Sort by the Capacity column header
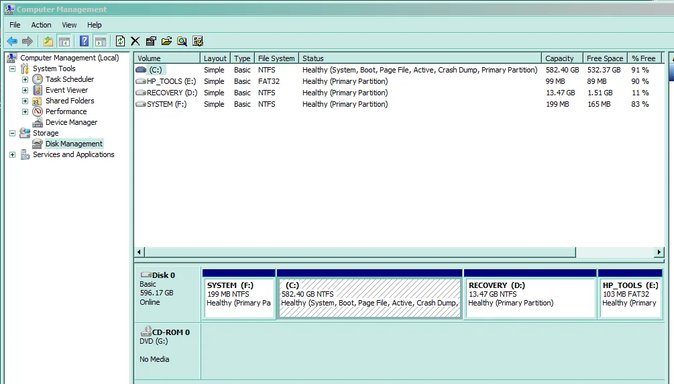 pos(562,58)
